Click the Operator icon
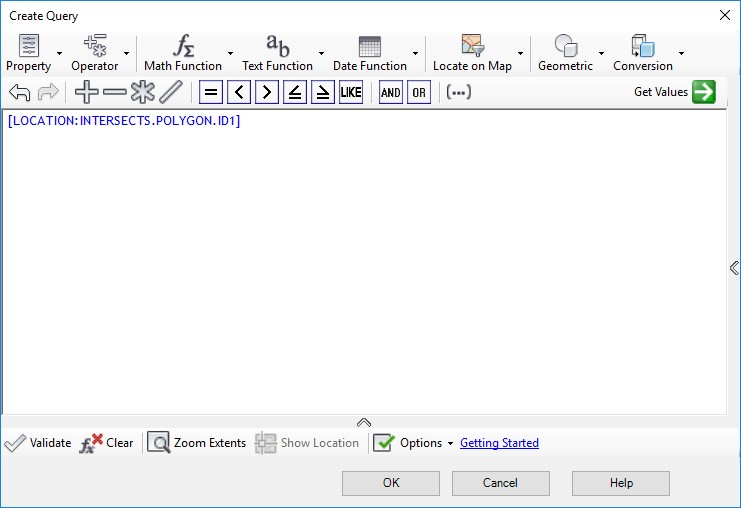741x508 pixels. click(x=95, y=45)
